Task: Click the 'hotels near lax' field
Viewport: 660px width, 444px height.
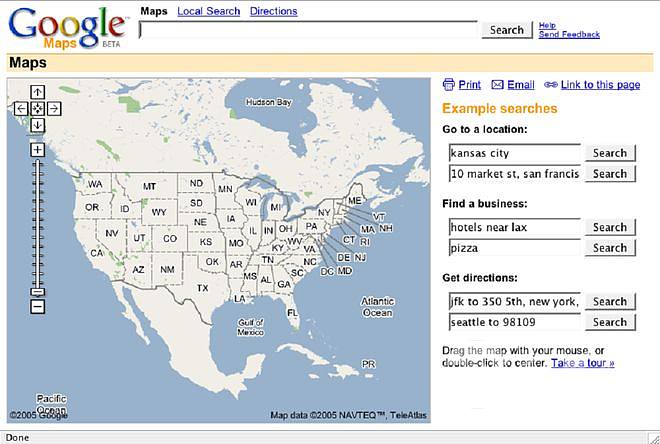Action: [x=515, y=227]
